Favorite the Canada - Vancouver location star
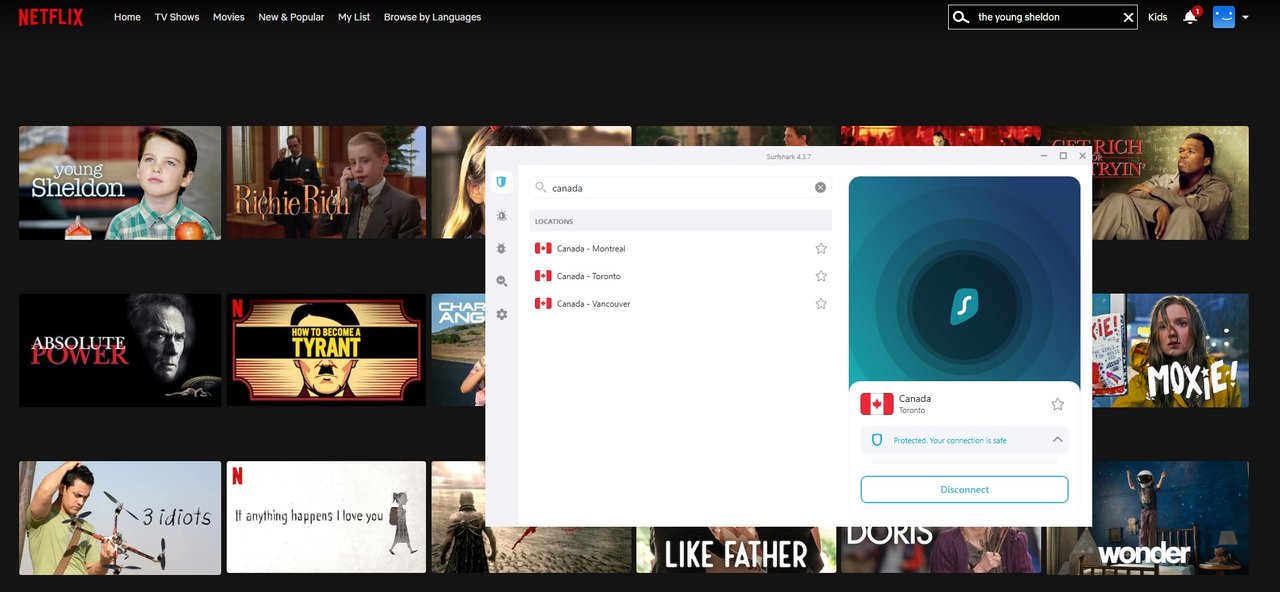1280x592 pixels. [821, 303]
